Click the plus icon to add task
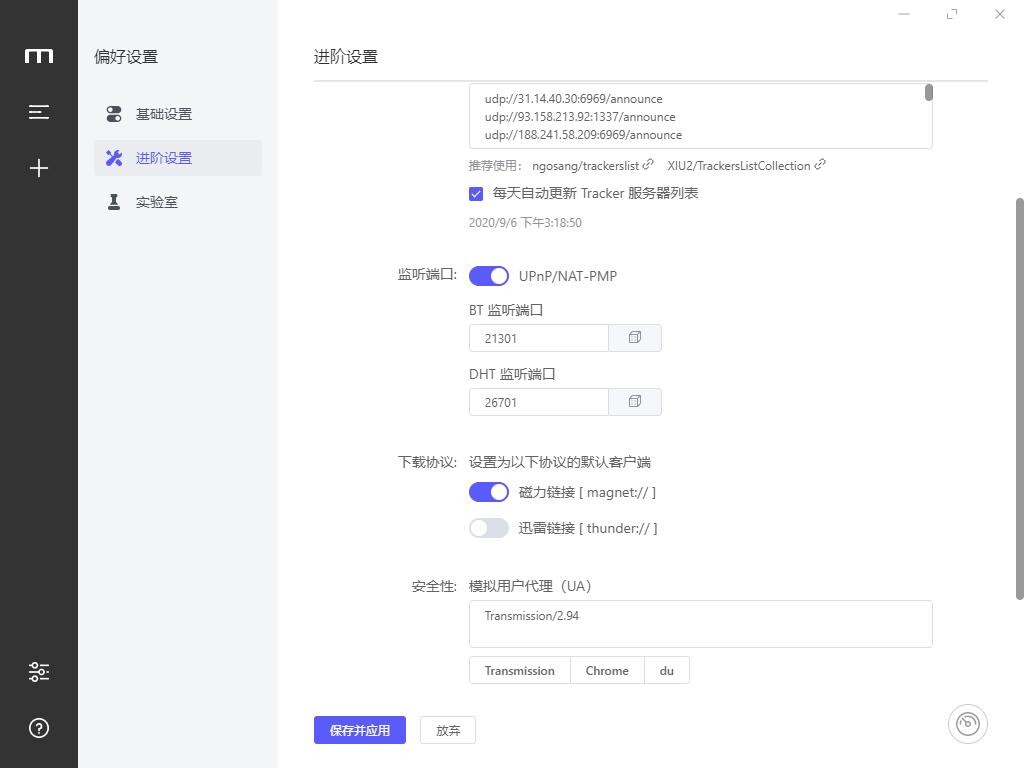The height and width of the screenshot is (768, 1024). (x=39, y=168)
